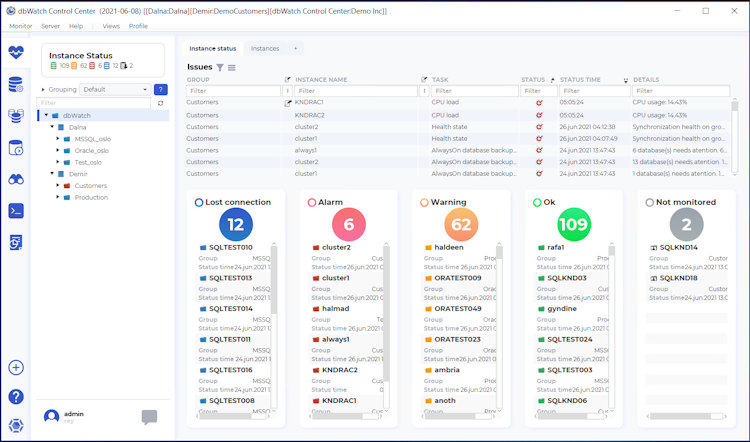Image resolution: width=750 pixels, height=442 pixels.
Task: Open the report refresh sidebar icon
Action: [16, 243]
